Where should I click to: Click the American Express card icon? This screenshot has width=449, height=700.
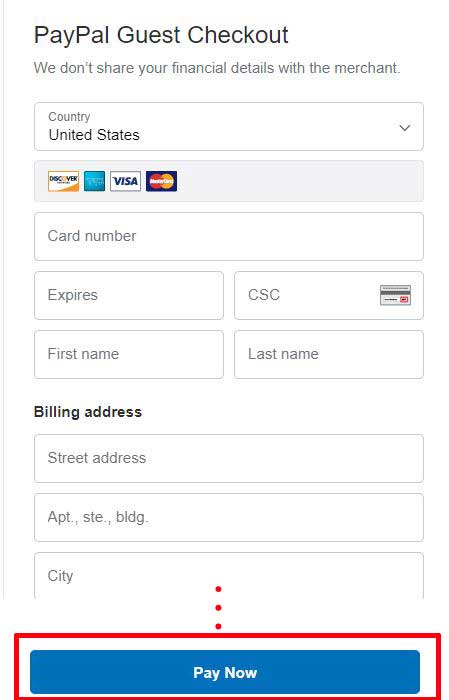coord(95,181)
